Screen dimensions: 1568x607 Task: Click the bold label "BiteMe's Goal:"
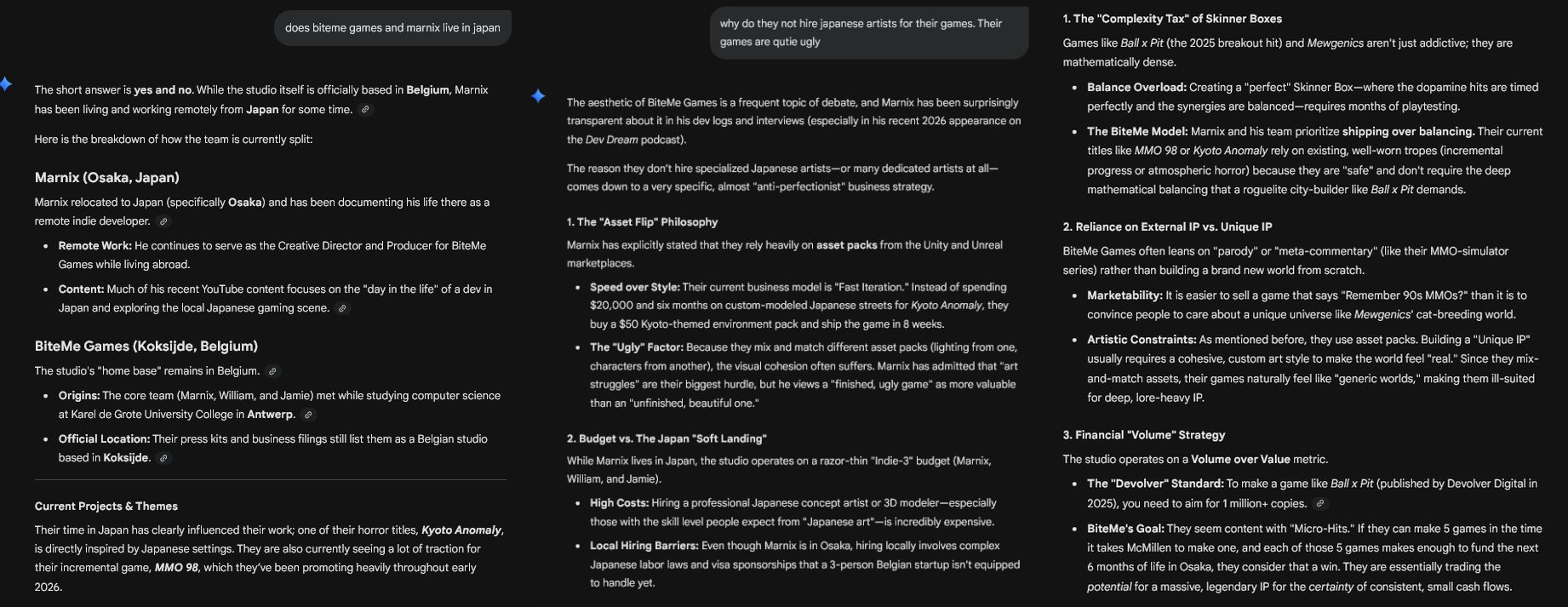pyautogui.click(x=1125, y=528)
